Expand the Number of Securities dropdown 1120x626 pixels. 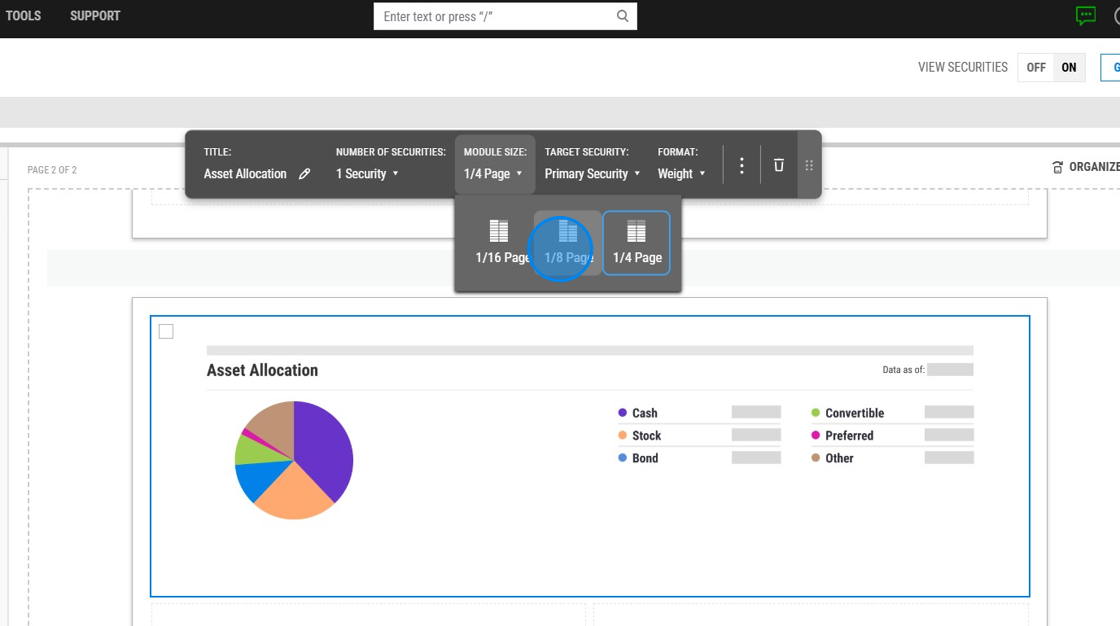point(367,174)
